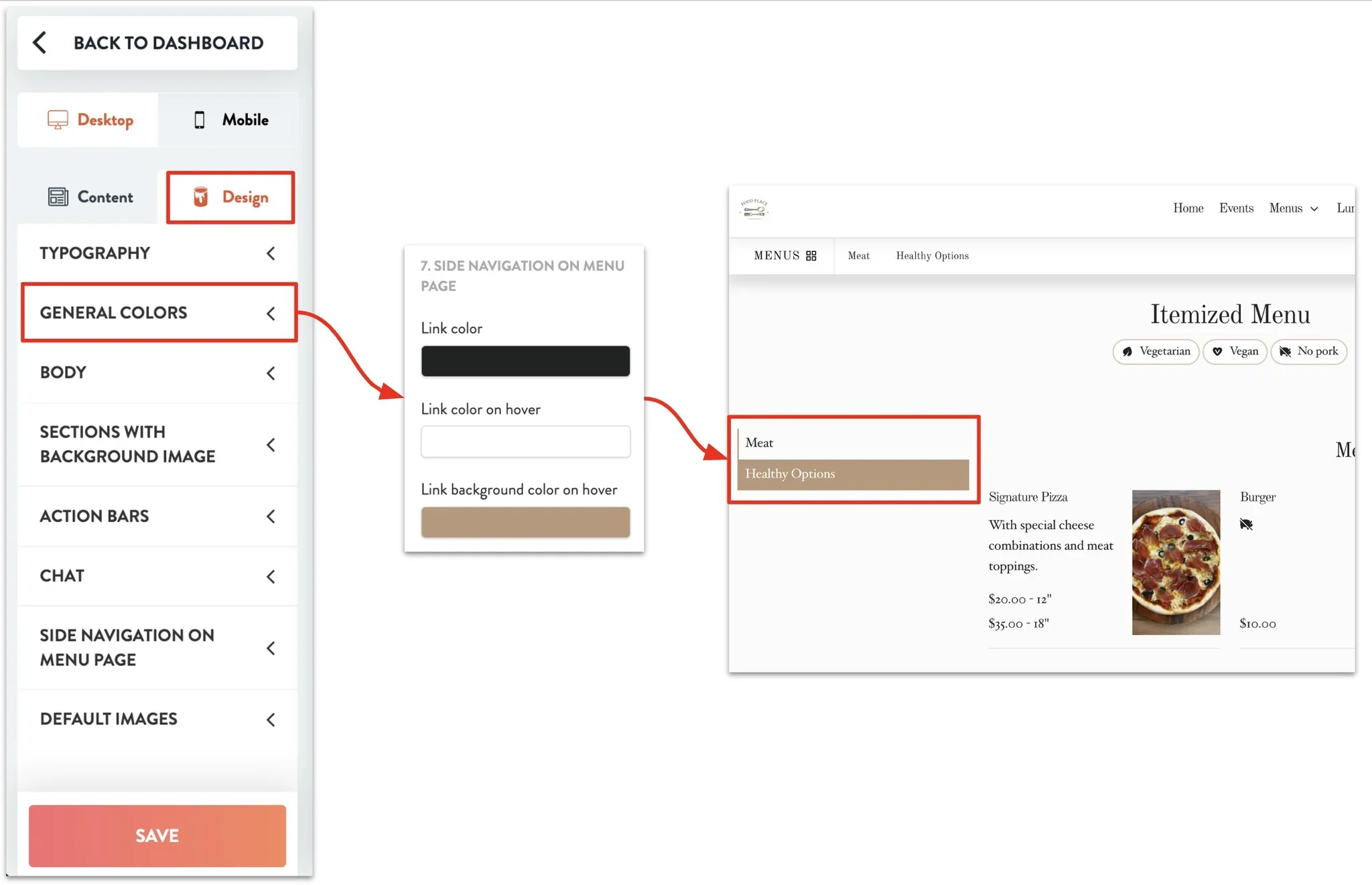Click the Vegan filter pill
Screen dimensions: 1372x885
(x=1235, y=352)
